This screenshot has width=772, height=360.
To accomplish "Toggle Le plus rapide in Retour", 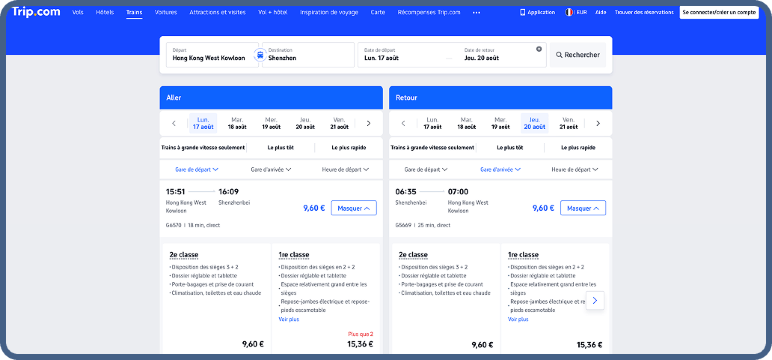I will click(x=578, y=147).
